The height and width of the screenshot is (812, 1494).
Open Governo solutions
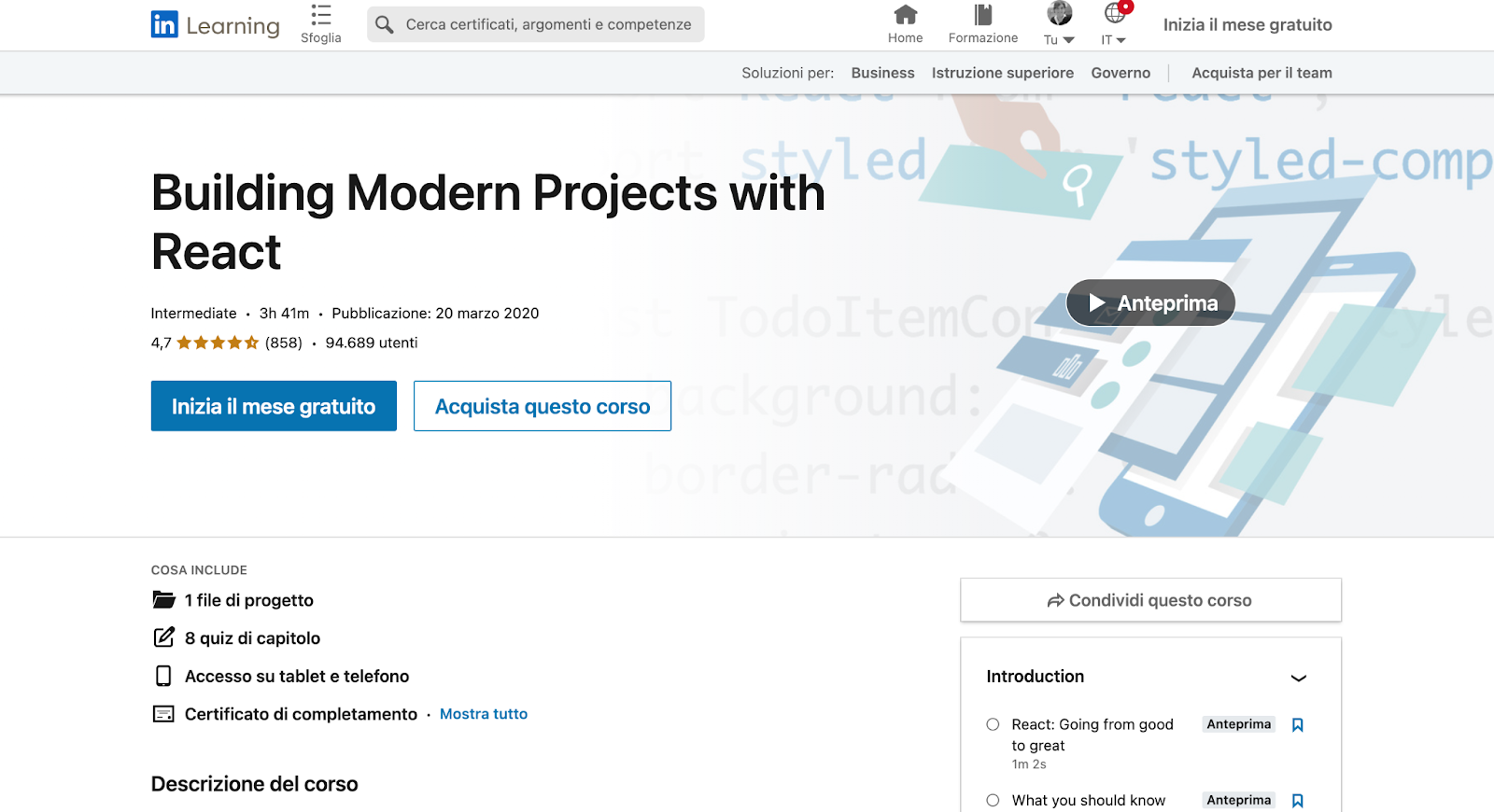pos(1120,73)
